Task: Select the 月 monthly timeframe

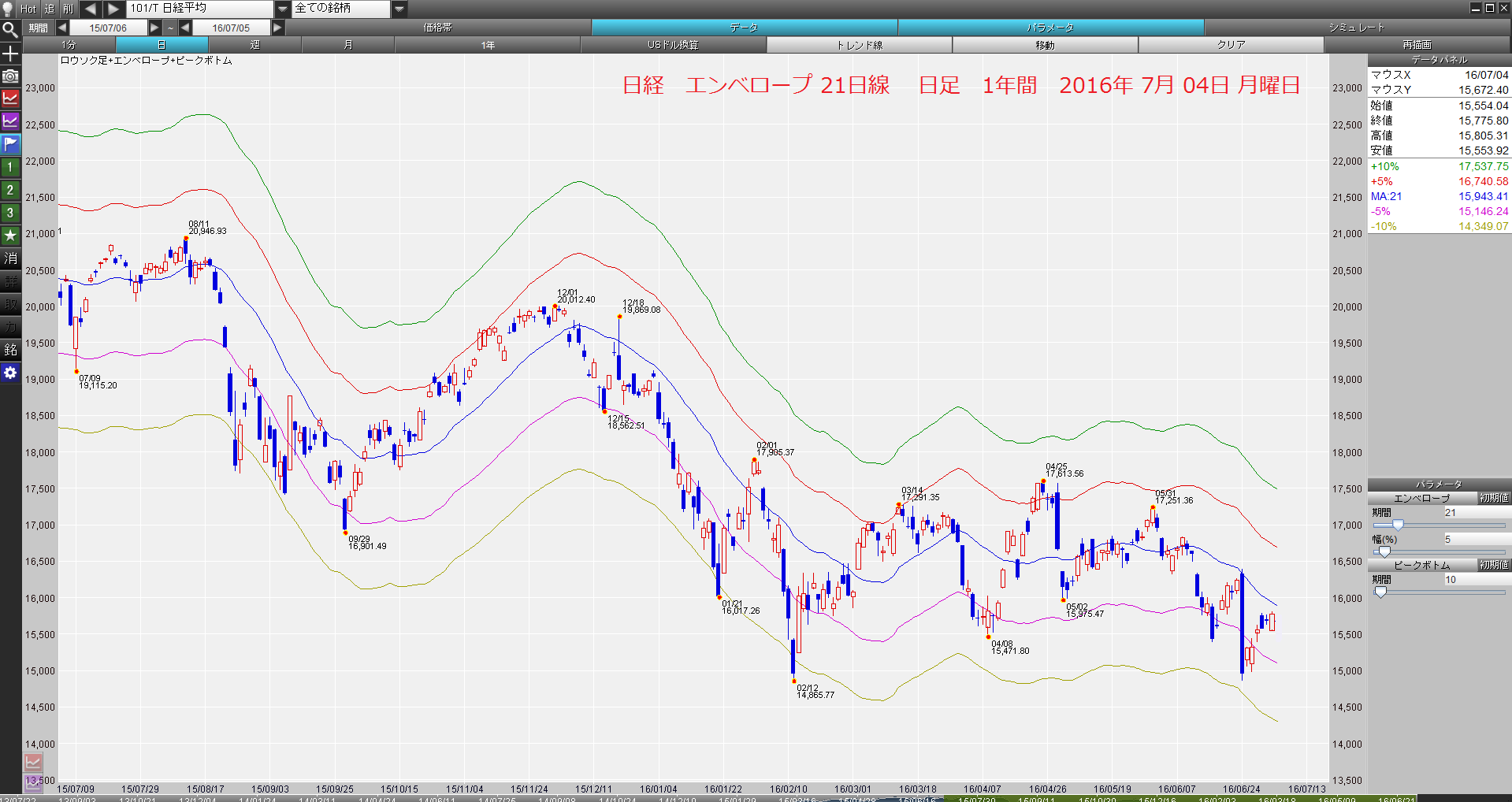Action: (347, 45)
